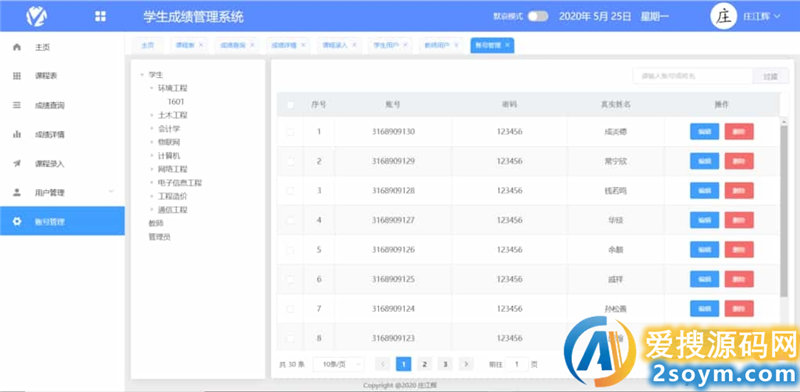Select the 网络工程 label in the tree
Viewport: 800px width, 392px height.
tap(173, 169)
